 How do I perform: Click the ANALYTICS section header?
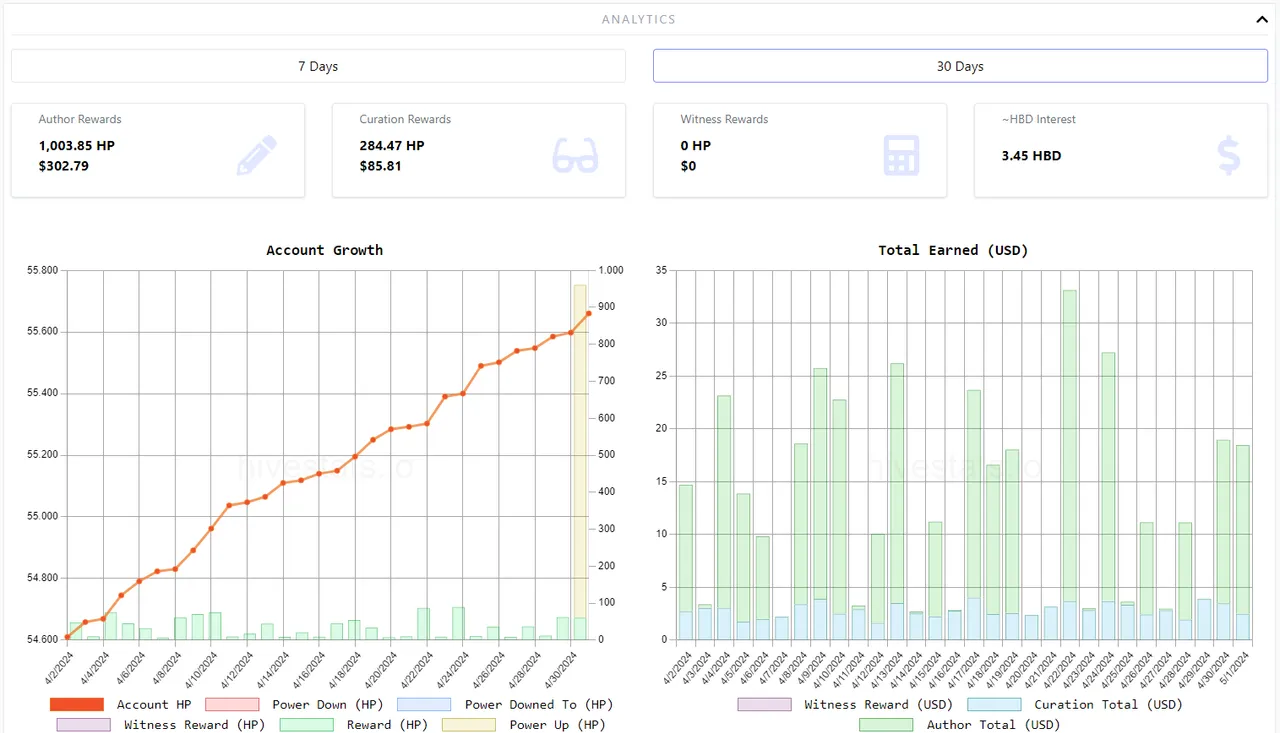(639, 19)
